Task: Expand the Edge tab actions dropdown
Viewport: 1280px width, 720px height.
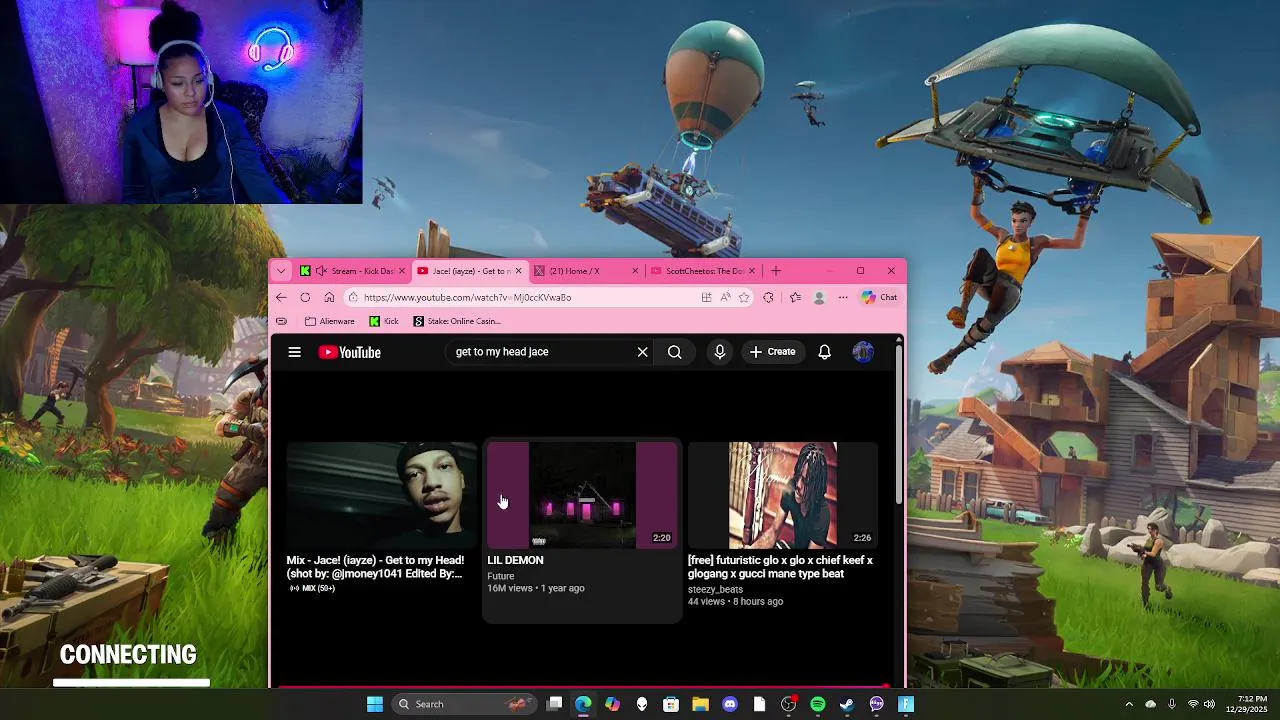Action: (281, 271)
